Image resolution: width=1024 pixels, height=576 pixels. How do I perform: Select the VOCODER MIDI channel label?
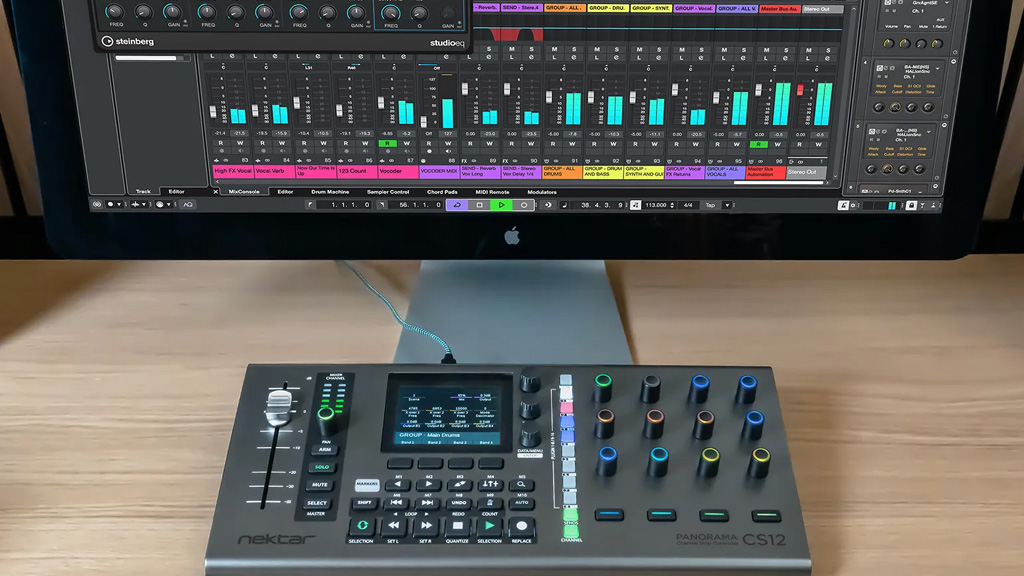(439, 172)
